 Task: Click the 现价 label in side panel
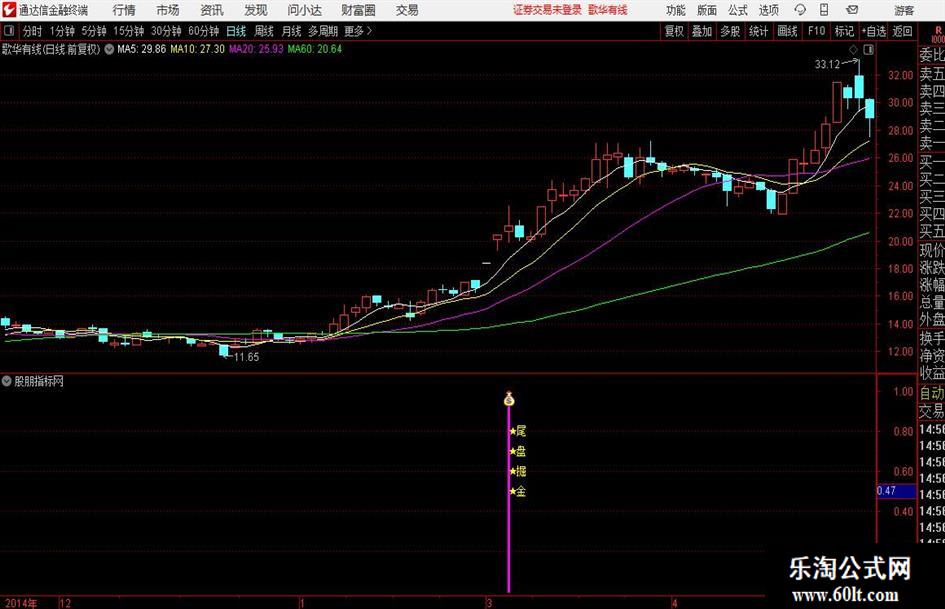pos(932,250)
